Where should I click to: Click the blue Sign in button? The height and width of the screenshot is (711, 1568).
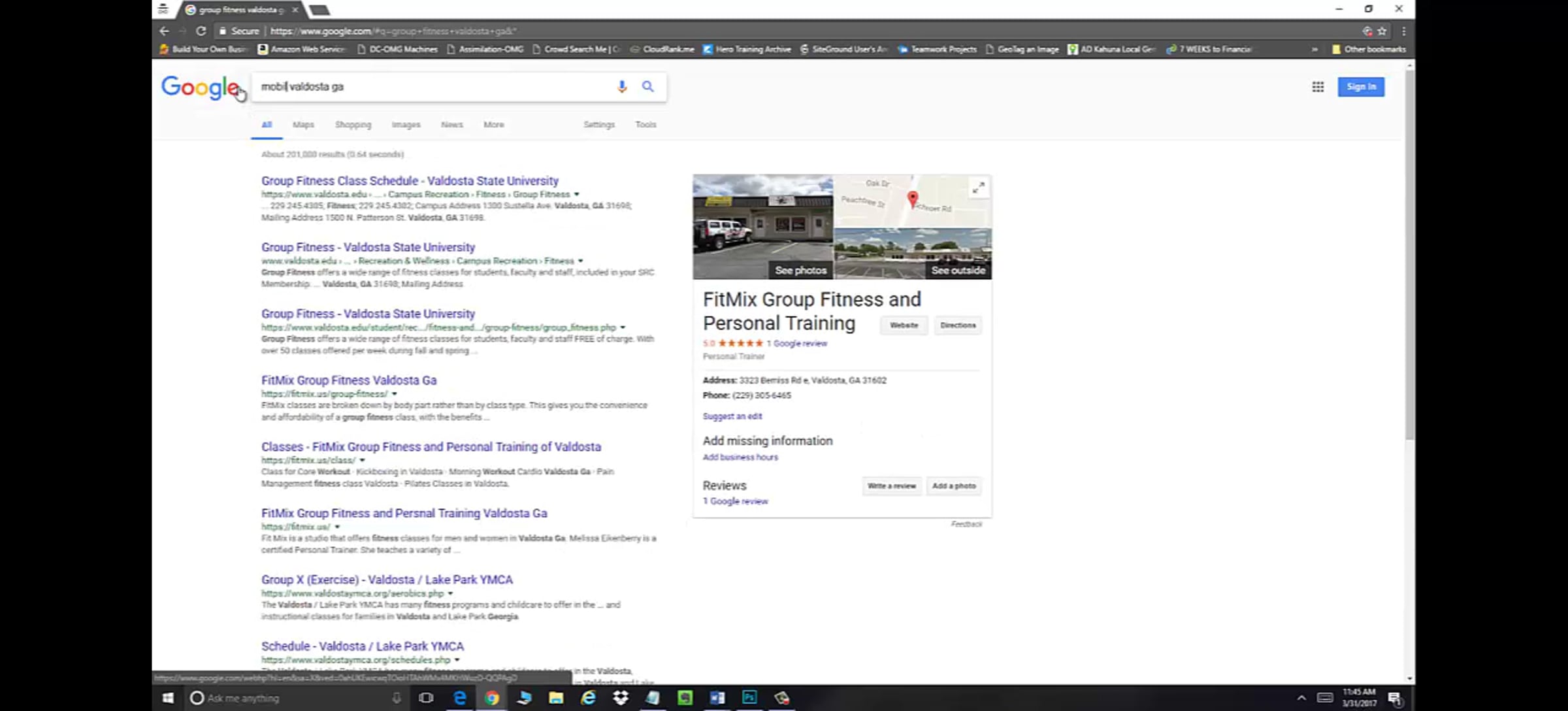(x=1361, y=87)
